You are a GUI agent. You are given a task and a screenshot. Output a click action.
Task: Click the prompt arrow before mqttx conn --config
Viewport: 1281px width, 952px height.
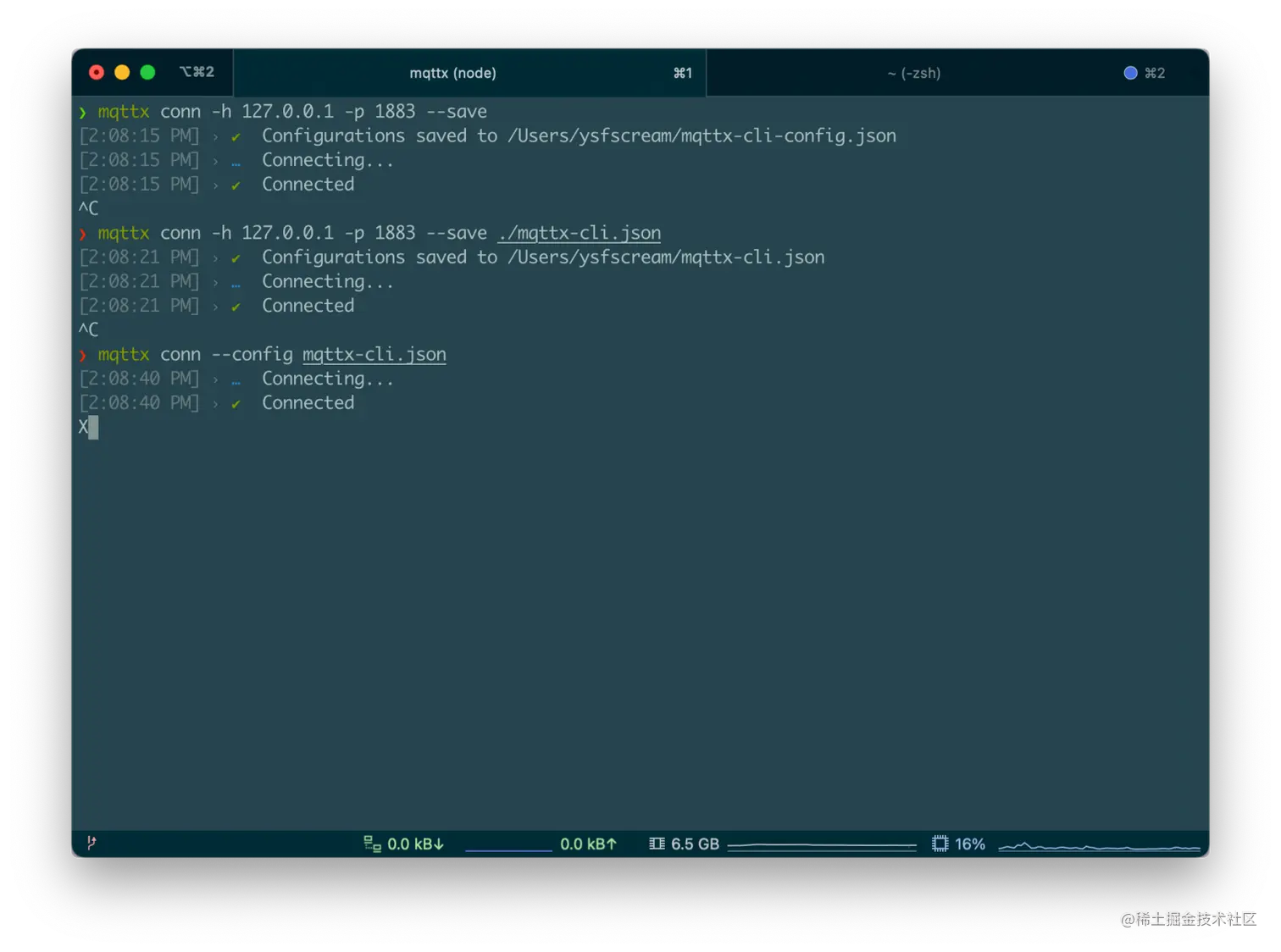[x=83, y=355]
